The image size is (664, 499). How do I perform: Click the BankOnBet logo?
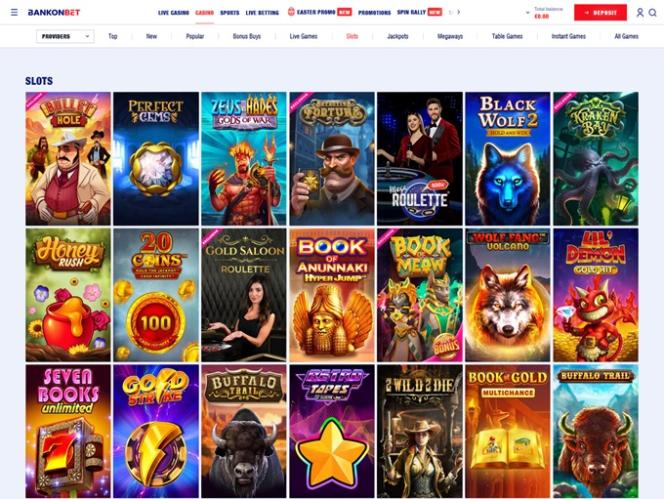pyautogui.click(x=54, y=12)
